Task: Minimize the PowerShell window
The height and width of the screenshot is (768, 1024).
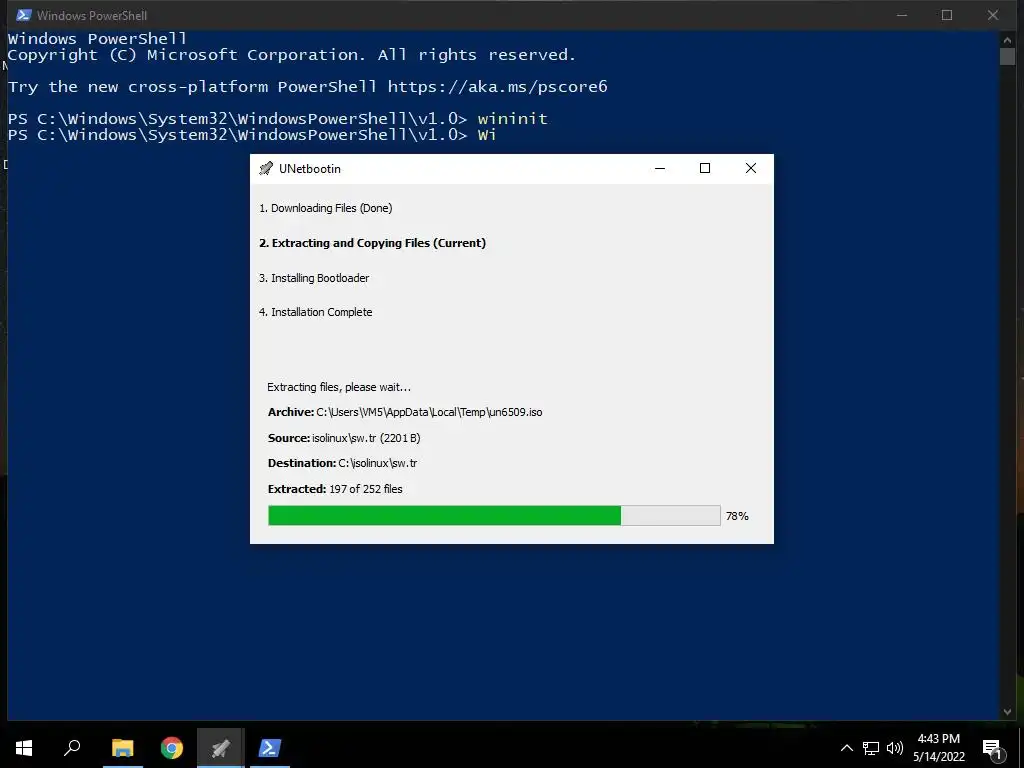Action: (902, 15)
